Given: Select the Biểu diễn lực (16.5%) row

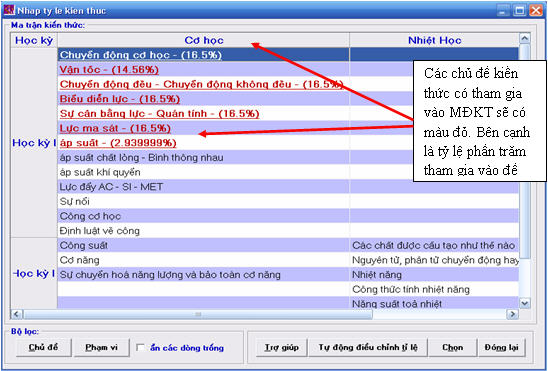Looking at the screenshot, I should [x=203, y=99].
